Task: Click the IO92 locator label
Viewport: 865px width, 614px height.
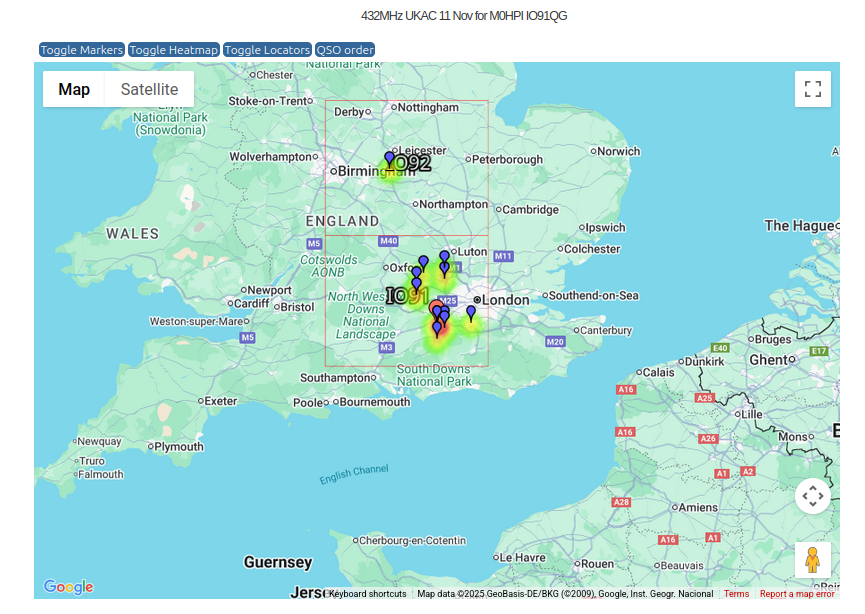Action: click(410, 164)
